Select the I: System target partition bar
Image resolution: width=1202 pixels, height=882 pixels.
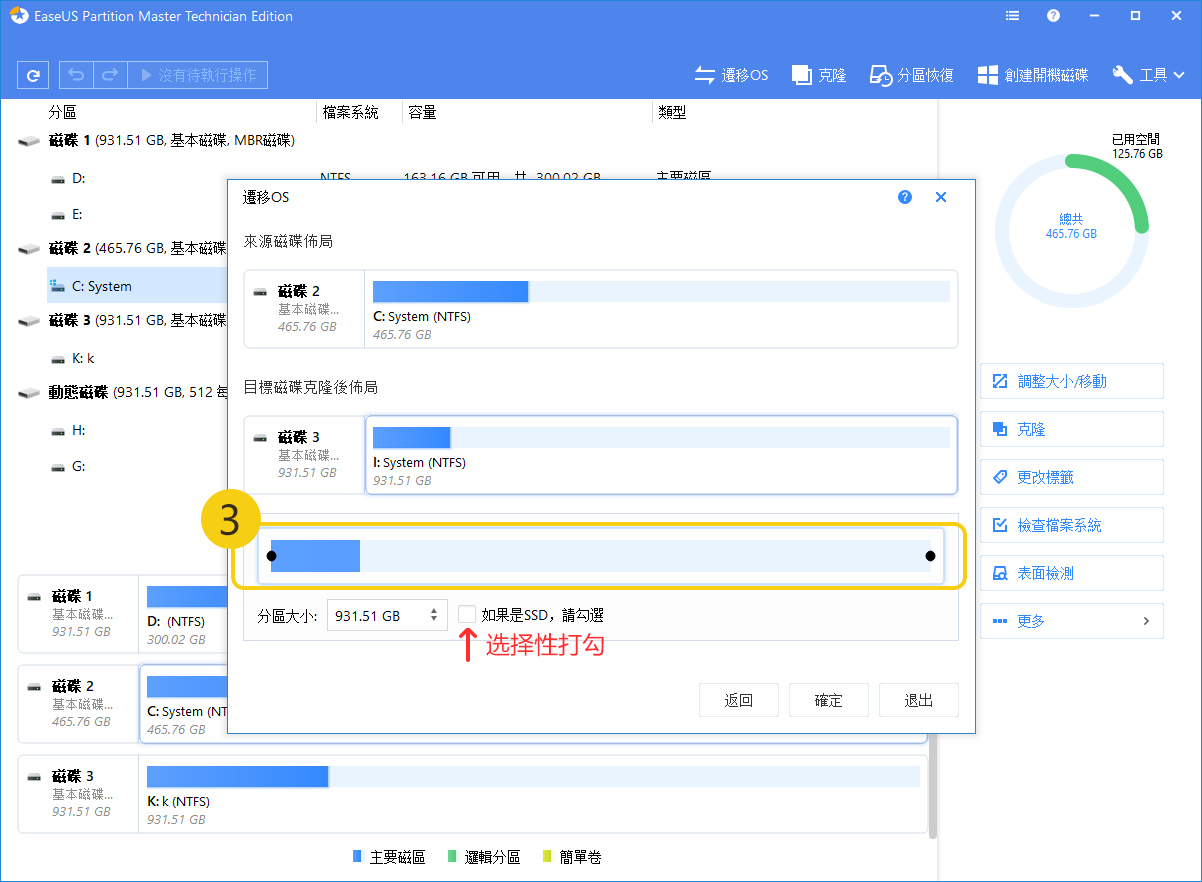[x=661, y=454]
